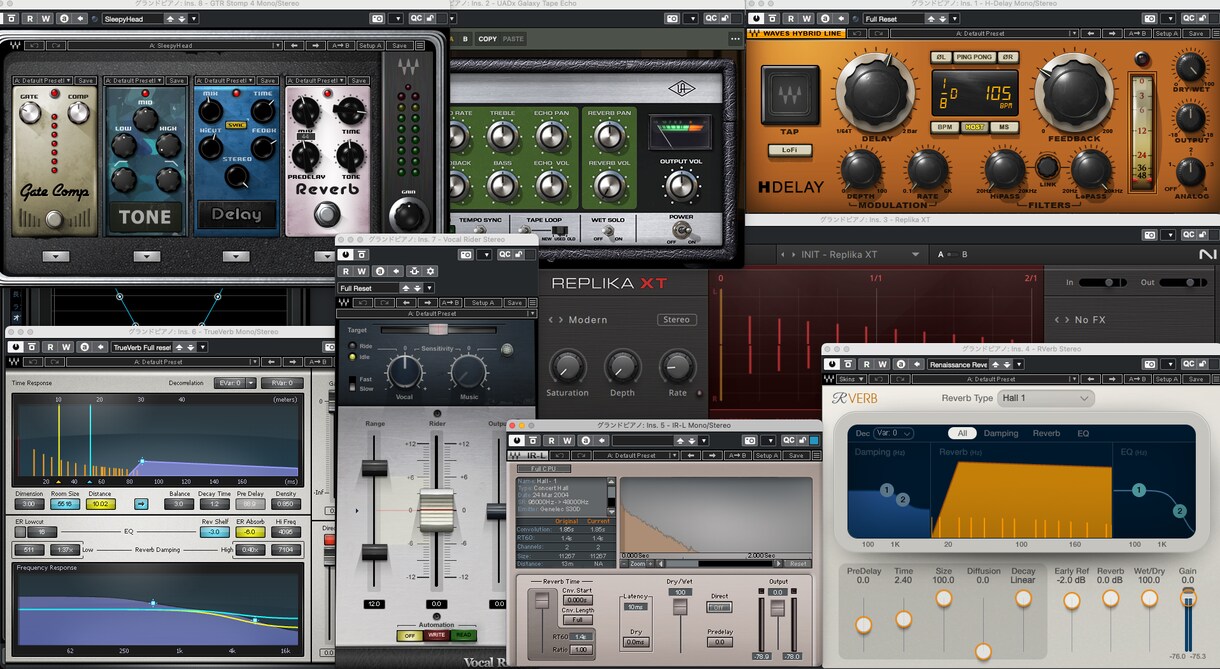Select the Reverb tab in RVerb
The image size is (1220, 669).
[1047, 433]
